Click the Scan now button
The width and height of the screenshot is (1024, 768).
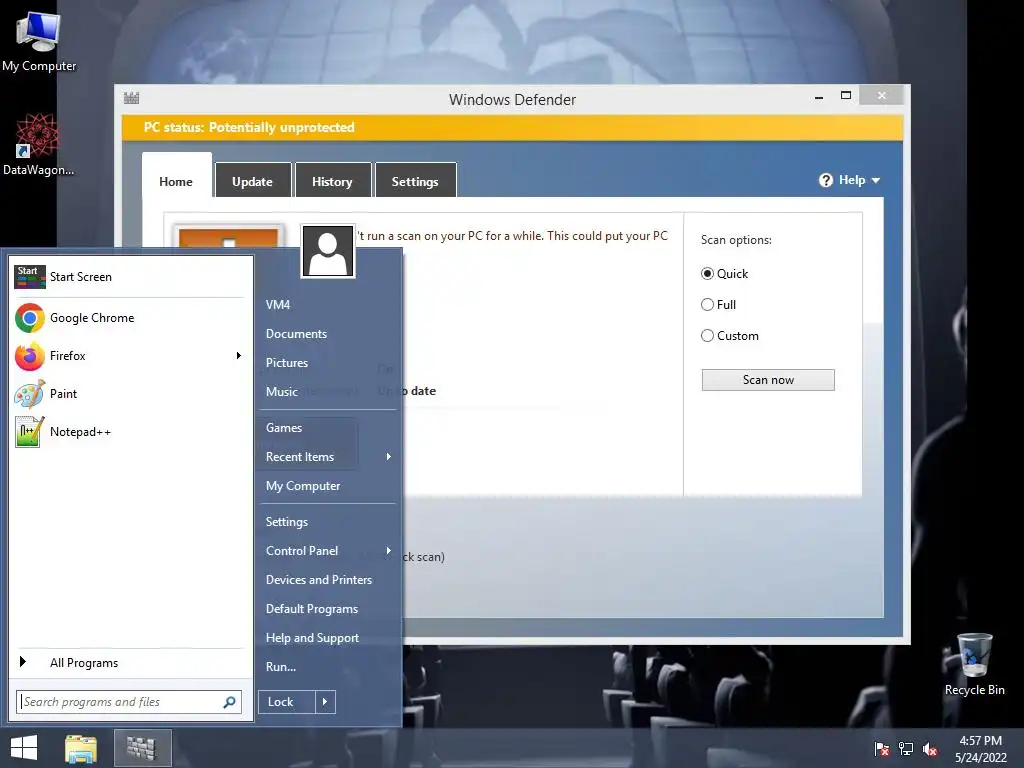click(768, 380)
